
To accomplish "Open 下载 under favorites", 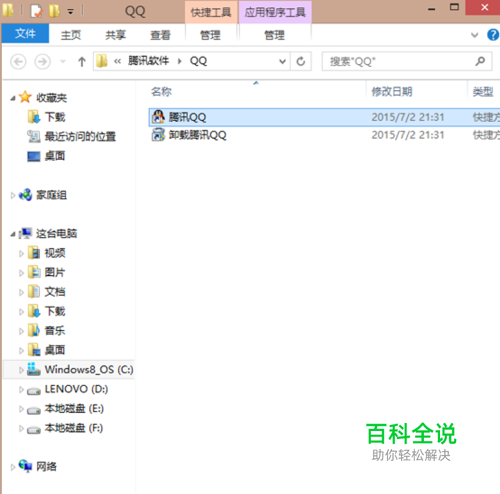I will (x=55, y=117).
